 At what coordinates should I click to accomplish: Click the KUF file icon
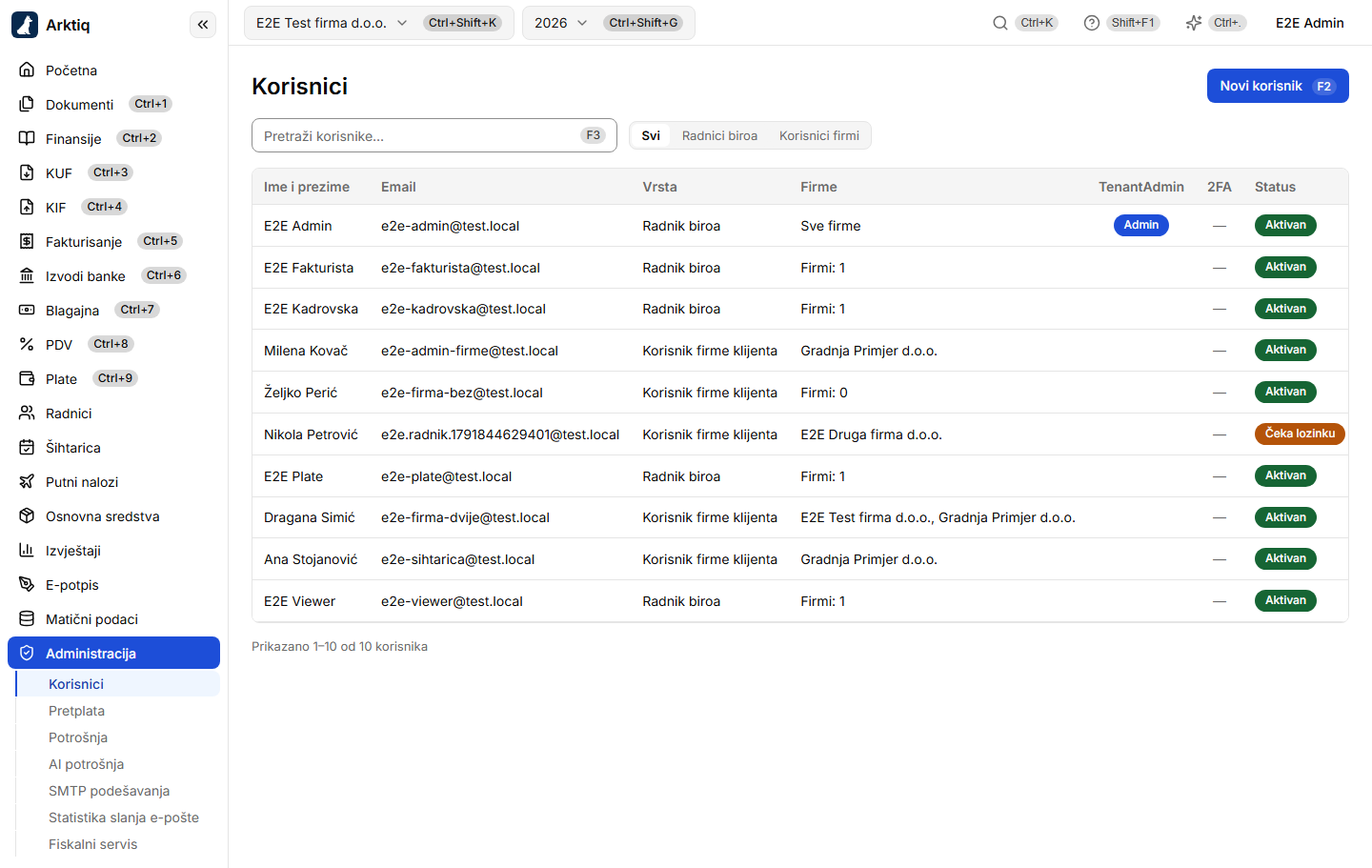click(27, 172)
